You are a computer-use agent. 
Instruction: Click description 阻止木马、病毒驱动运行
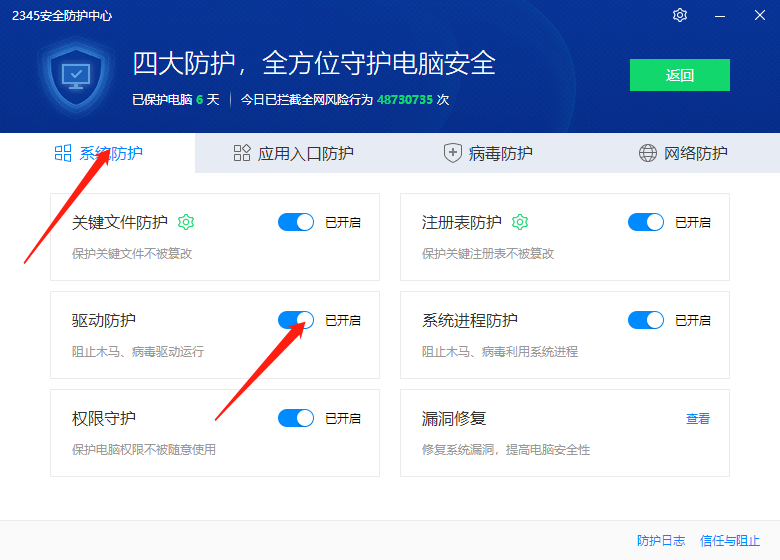[x=138, y=352]
